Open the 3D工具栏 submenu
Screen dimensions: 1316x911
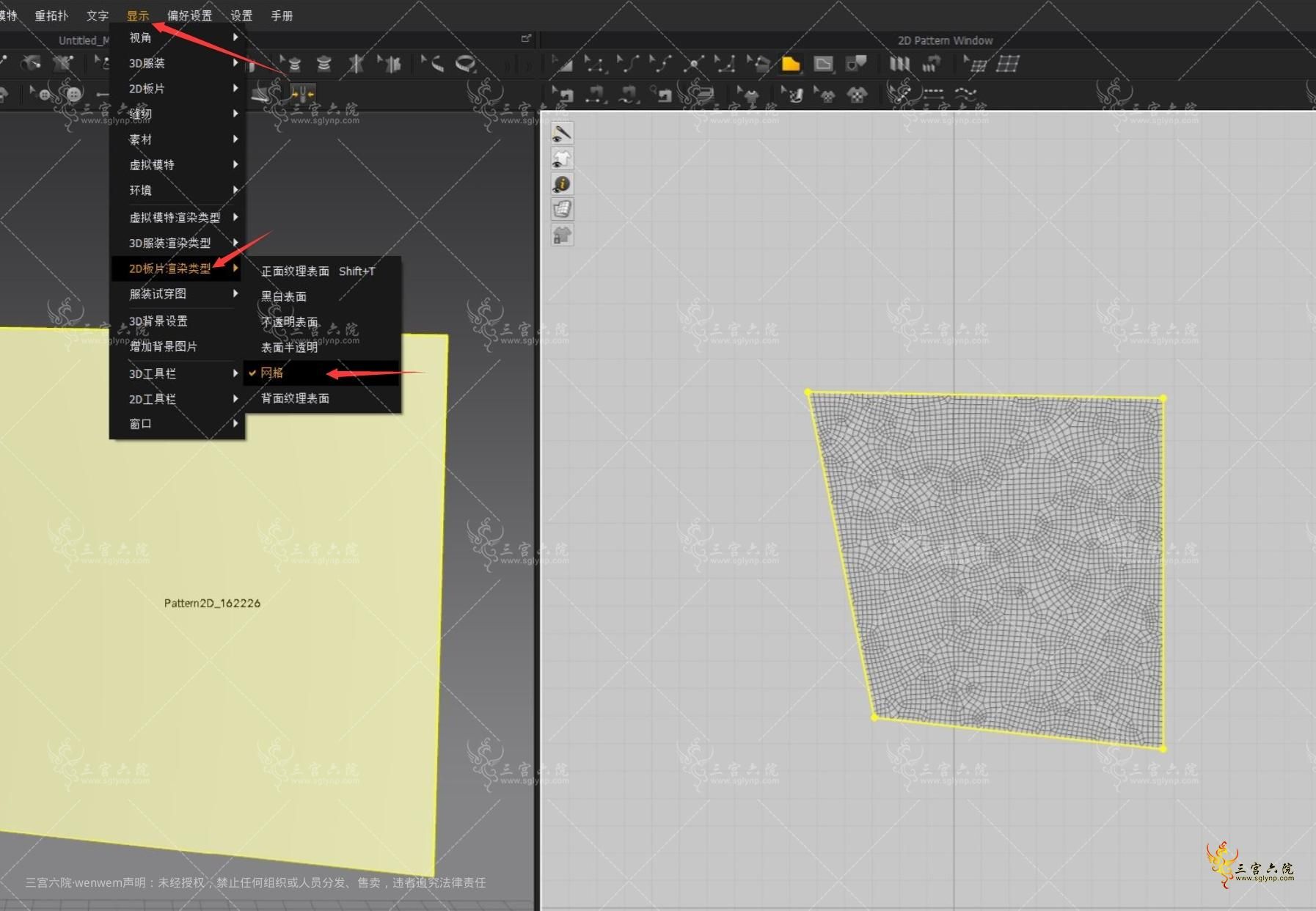pos(177,373)
